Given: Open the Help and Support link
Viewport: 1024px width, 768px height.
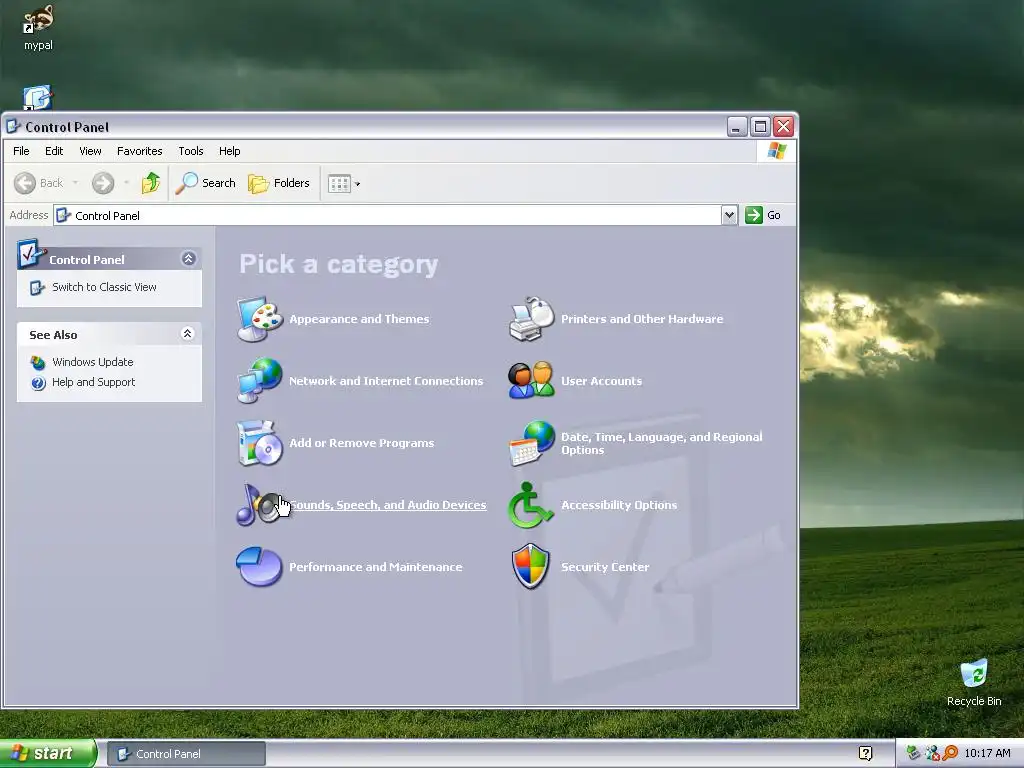Looking at the screenshot, I should pyautogui.click(x=93, y=382).
